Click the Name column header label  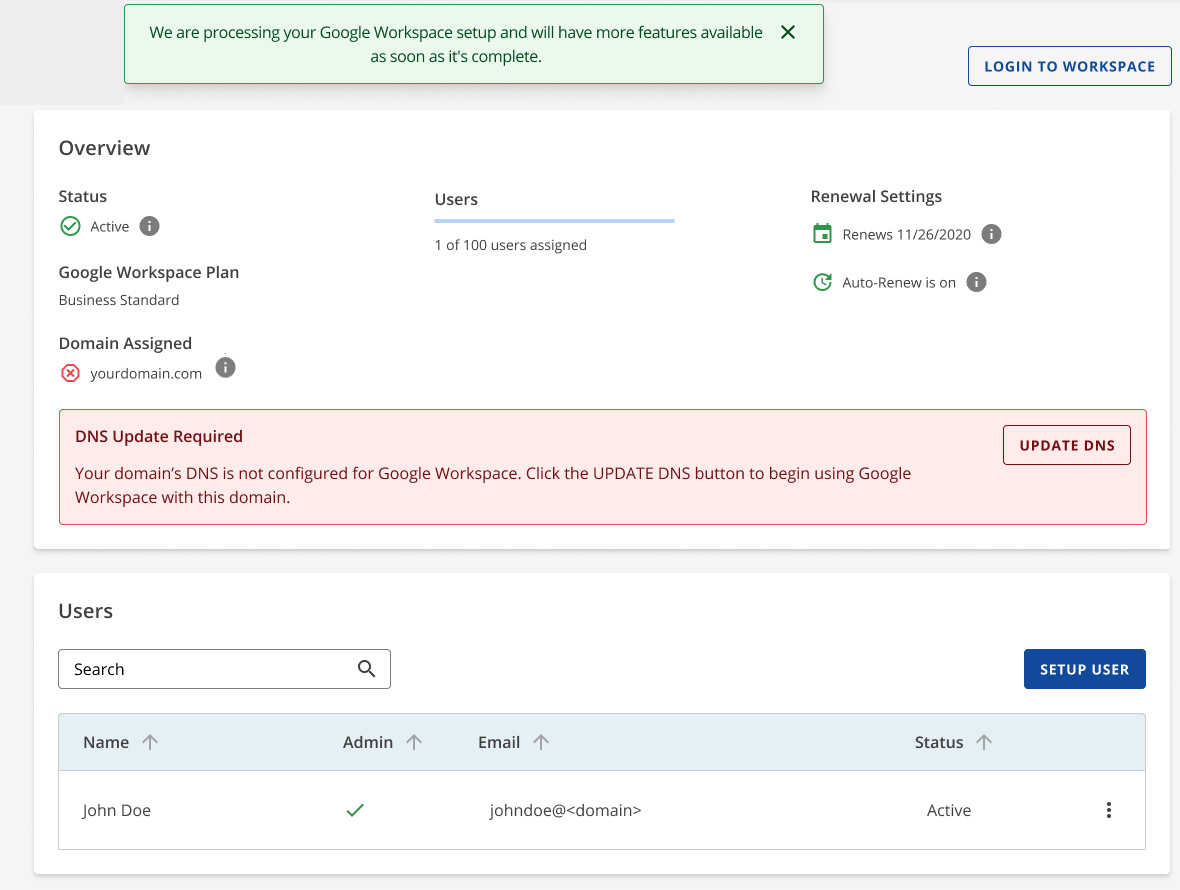pyautogui.click(x=106, y=743)
